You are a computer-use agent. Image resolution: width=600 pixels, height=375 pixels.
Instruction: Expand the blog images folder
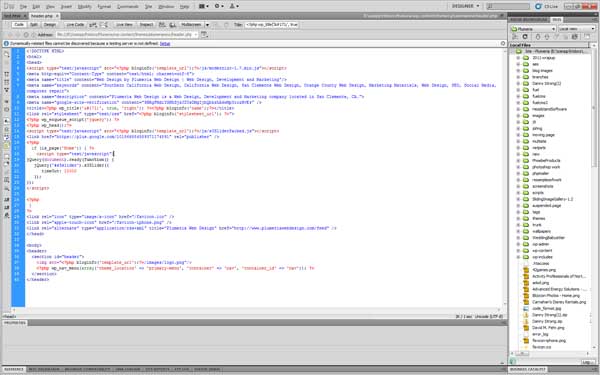click(x=518, y=71)
